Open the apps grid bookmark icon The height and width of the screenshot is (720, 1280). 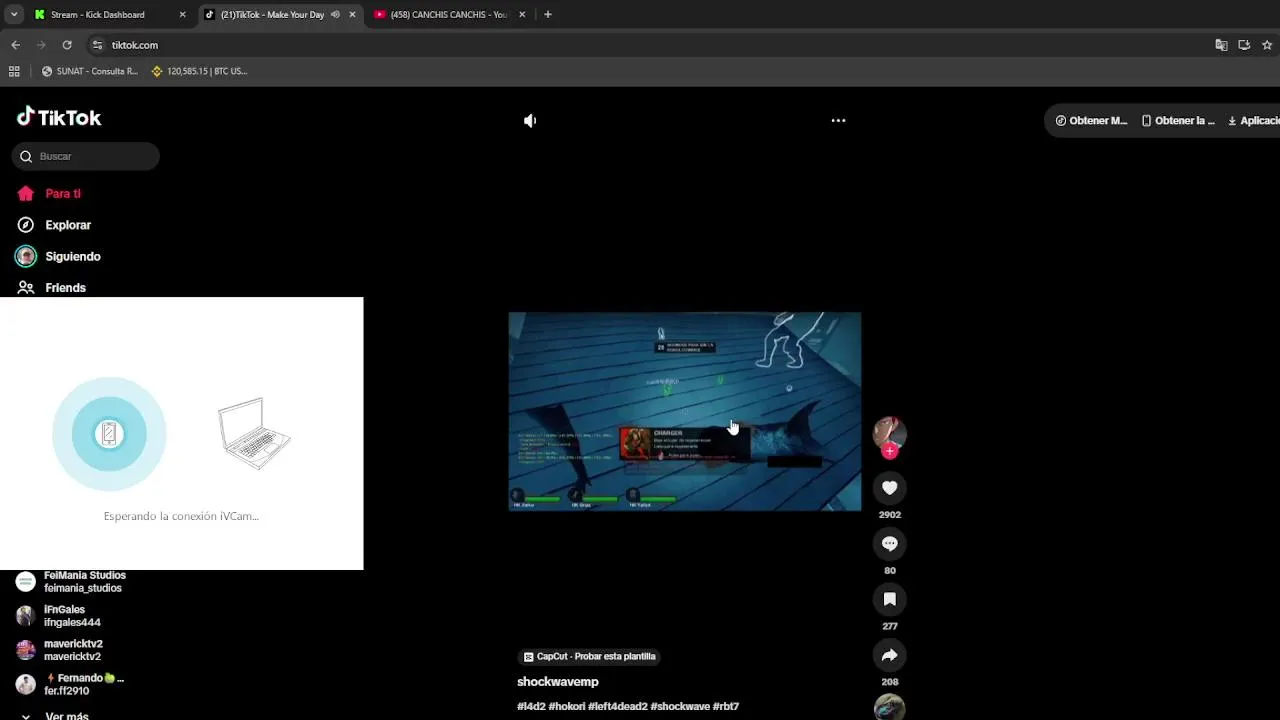tap(14, 71)
